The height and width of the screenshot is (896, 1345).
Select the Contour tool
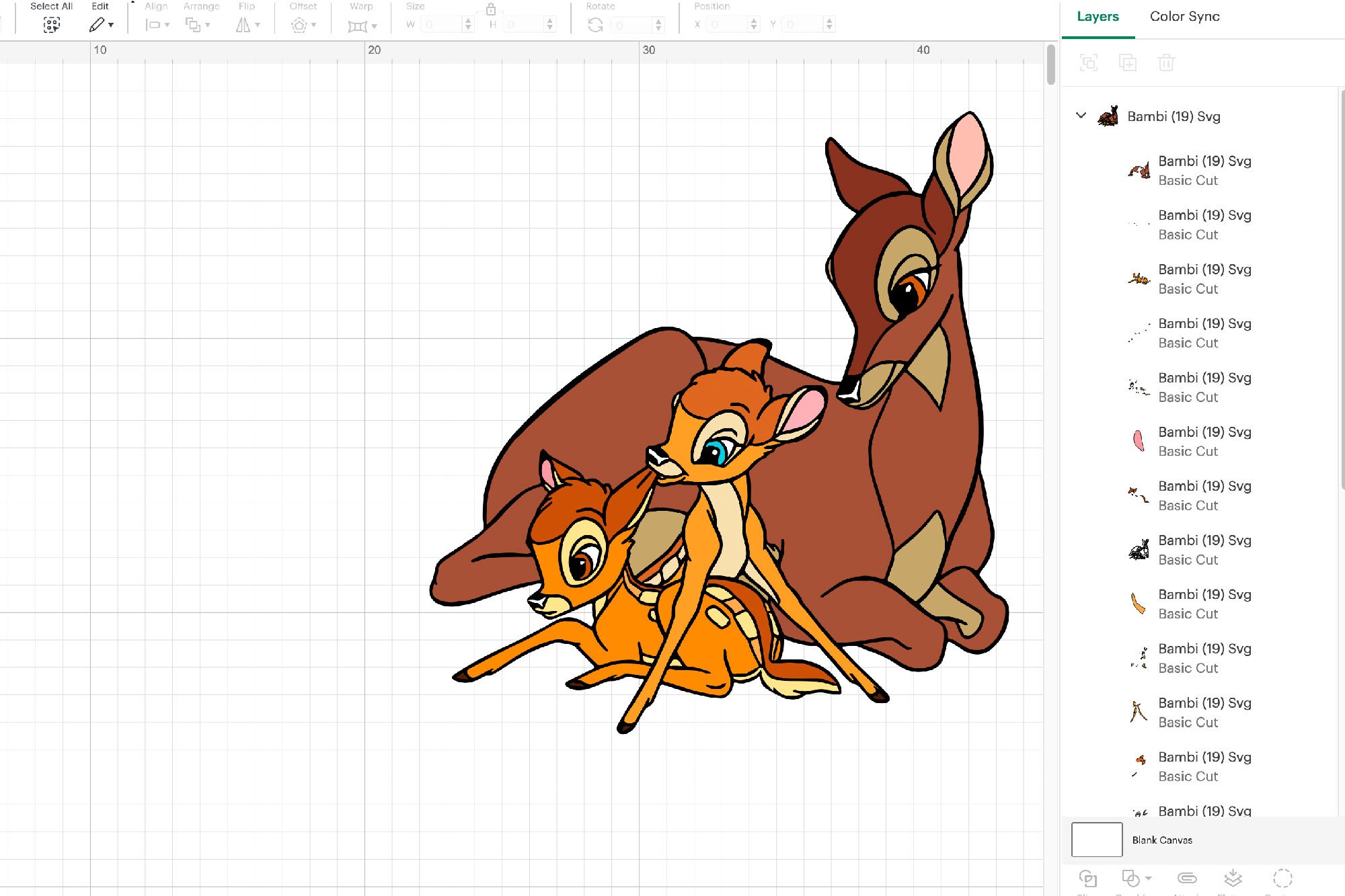coord(1282,878)
